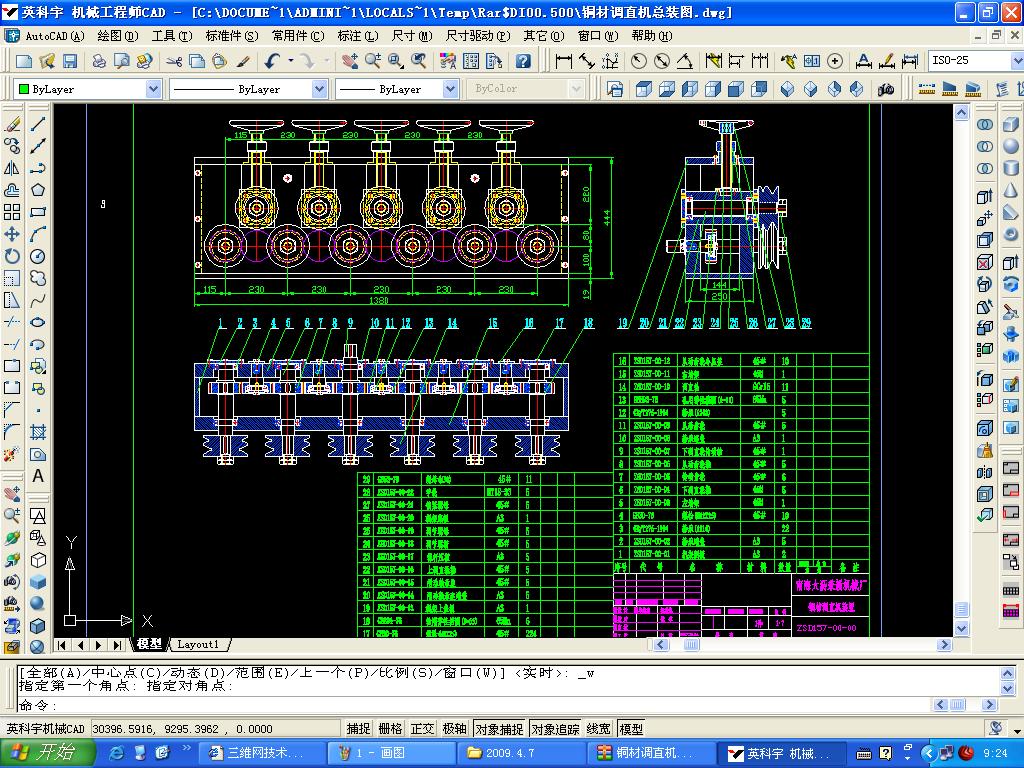Click the Help question mark icon
Image resolution: width=1024 pixels, height=768 pixels.
click(523, 61)
